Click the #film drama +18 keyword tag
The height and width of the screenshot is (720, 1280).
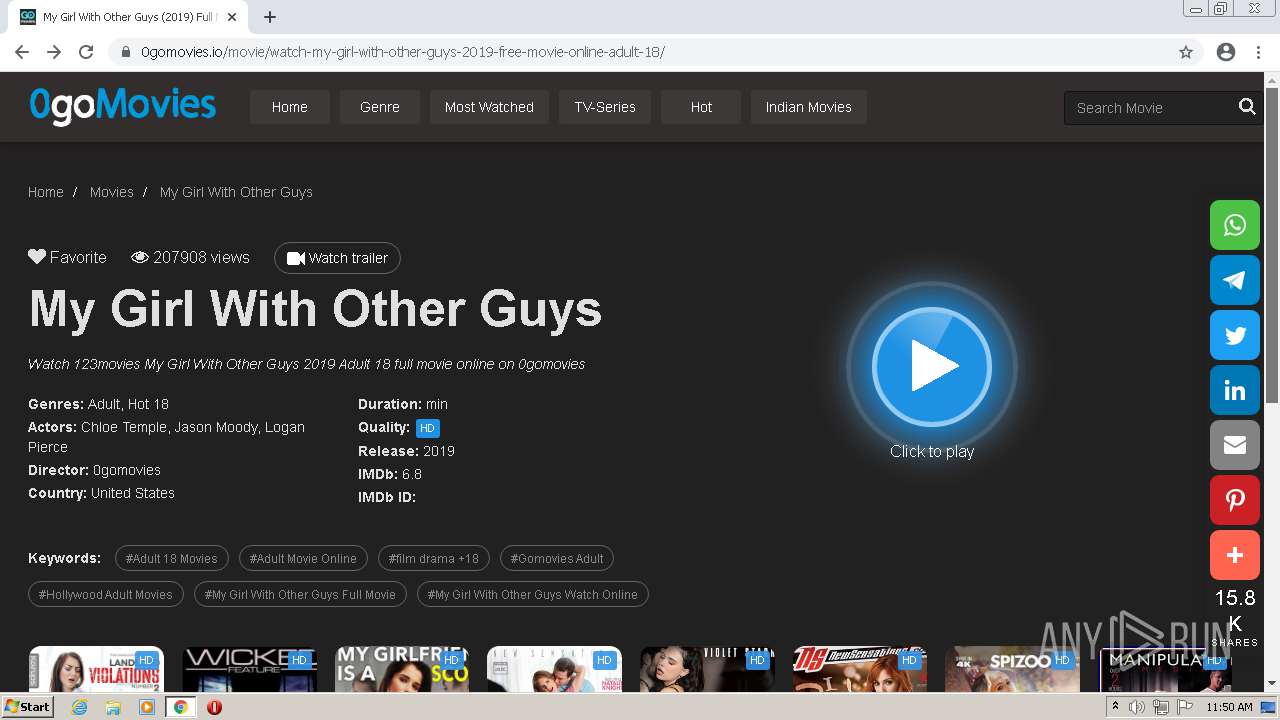(x=434, y=558)
